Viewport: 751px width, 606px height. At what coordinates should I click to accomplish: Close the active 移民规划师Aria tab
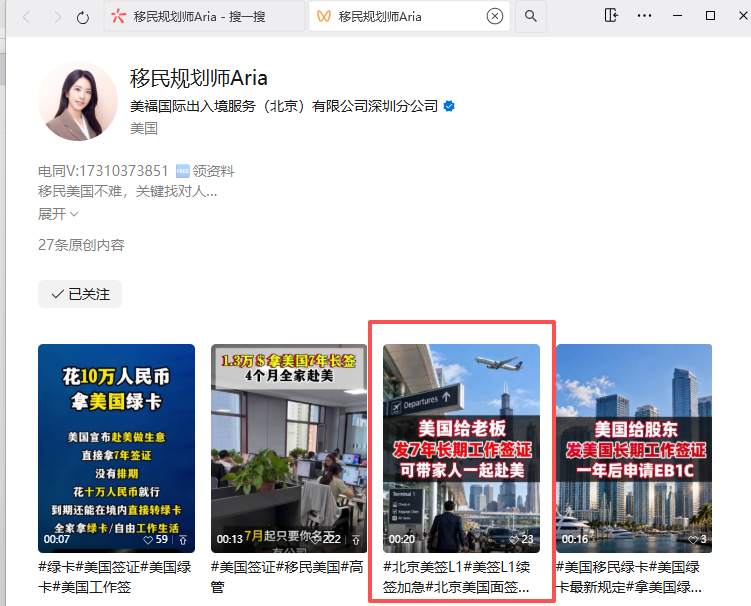494,17
